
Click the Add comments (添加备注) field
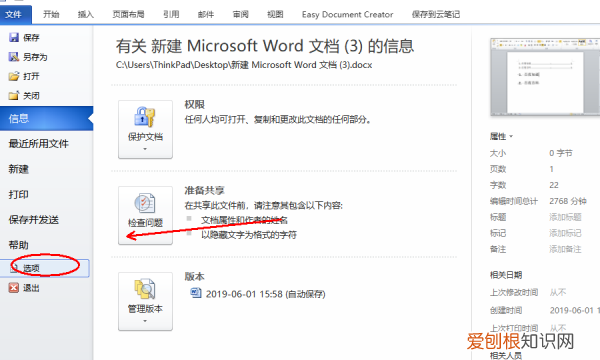pyautogui.click(x=565, y=249)
